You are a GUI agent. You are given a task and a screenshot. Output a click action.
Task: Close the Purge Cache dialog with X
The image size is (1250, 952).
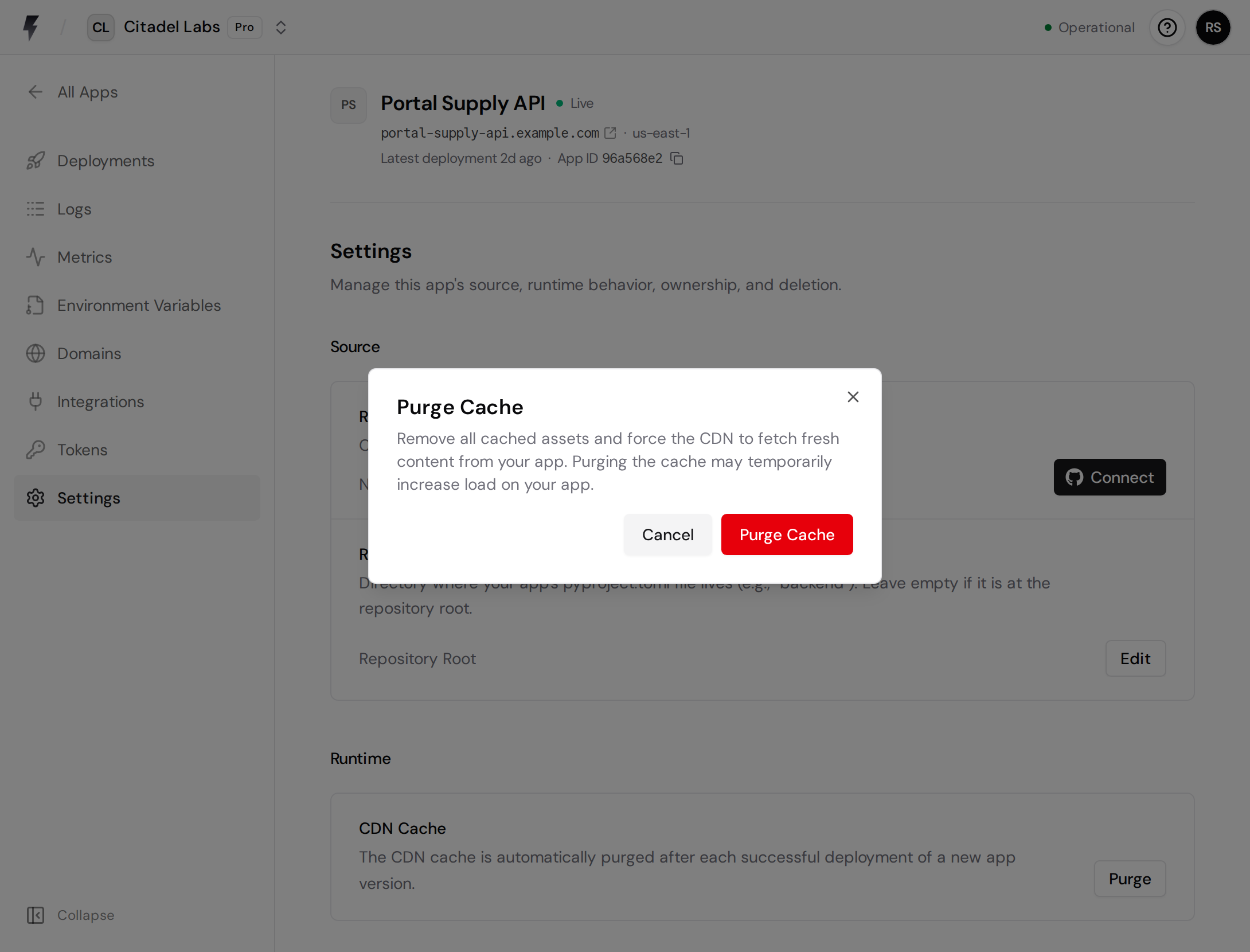pos(853,397)
